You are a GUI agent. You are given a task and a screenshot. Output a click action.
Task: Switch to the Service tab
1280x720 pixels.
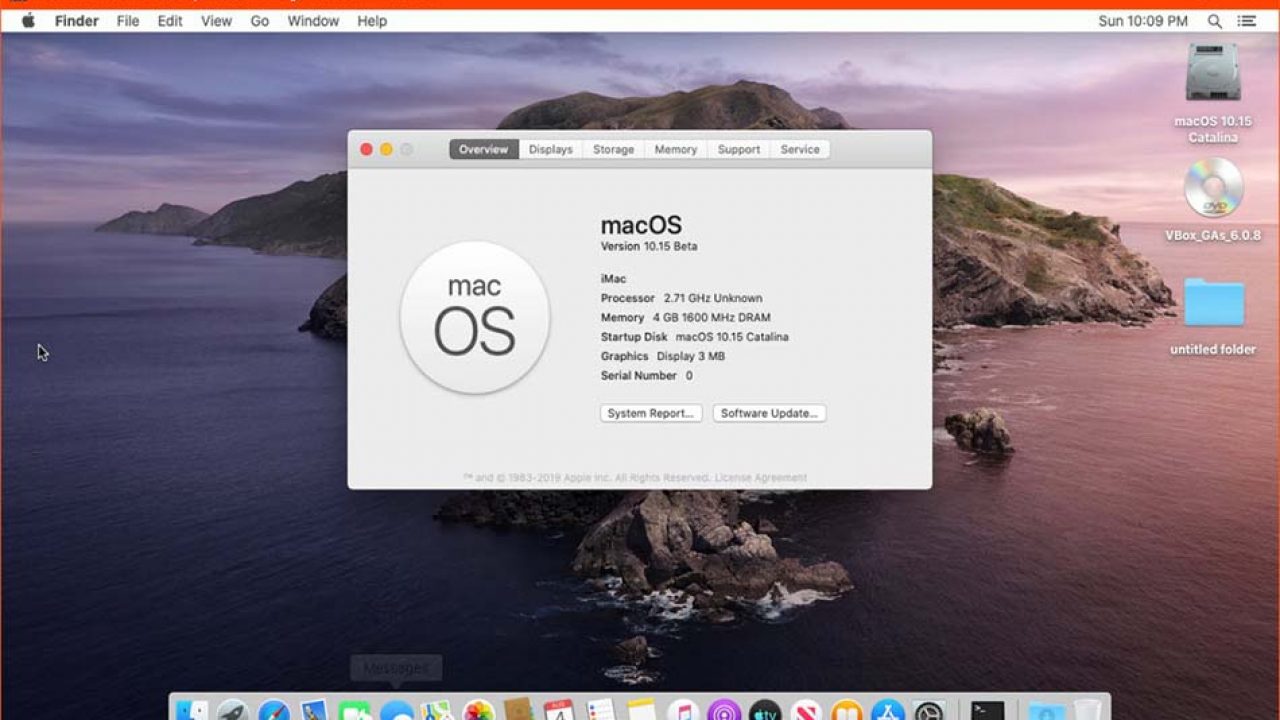tap(800, 149)
